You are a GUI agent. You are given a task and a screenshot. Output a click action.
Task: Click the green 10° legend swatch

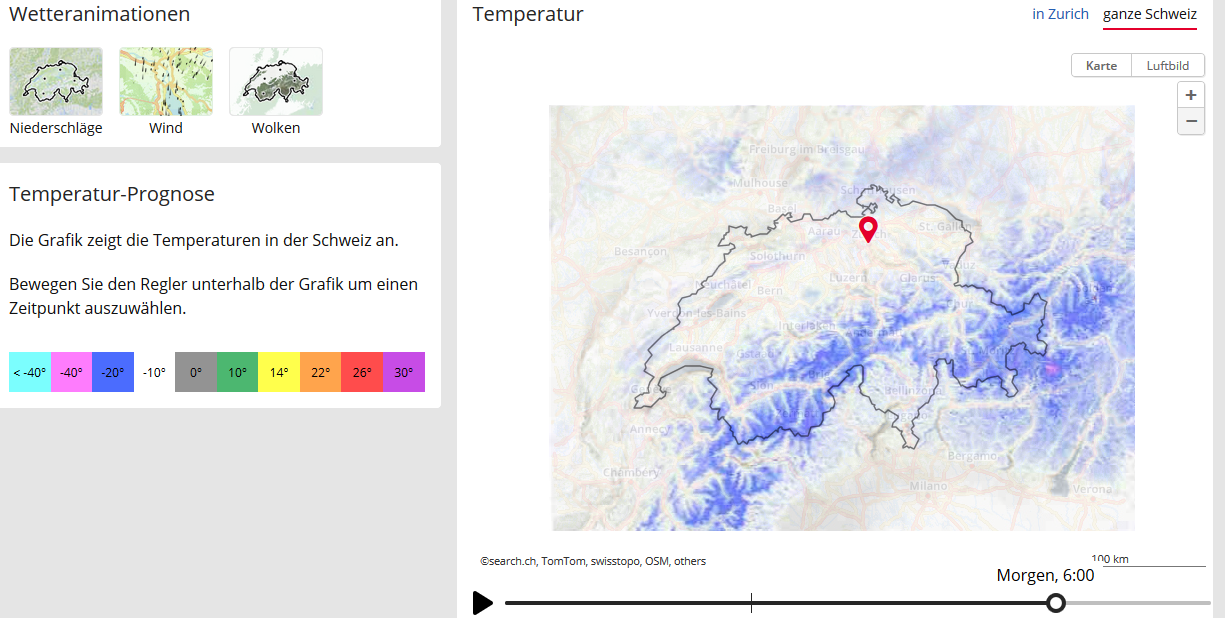[237, 372]
